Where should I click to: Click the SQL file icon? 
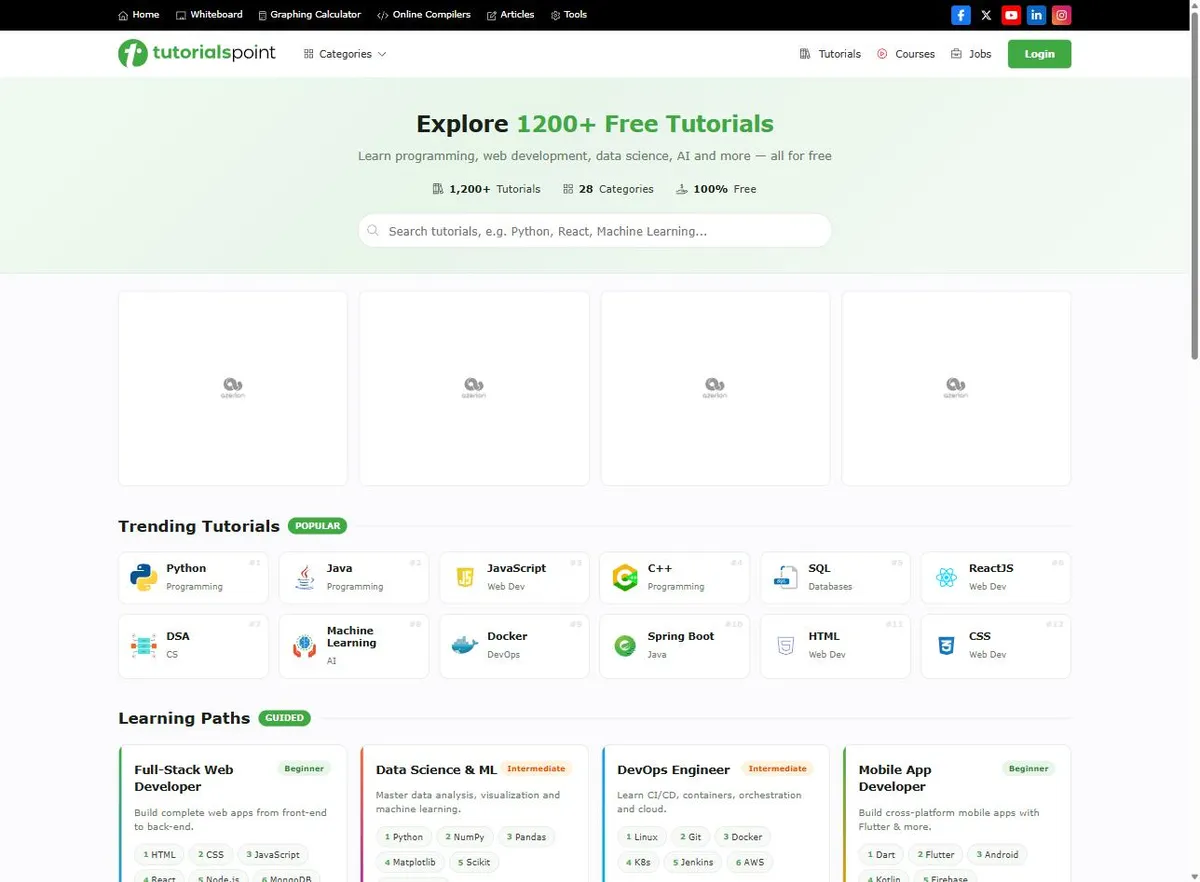click(786, 577)
